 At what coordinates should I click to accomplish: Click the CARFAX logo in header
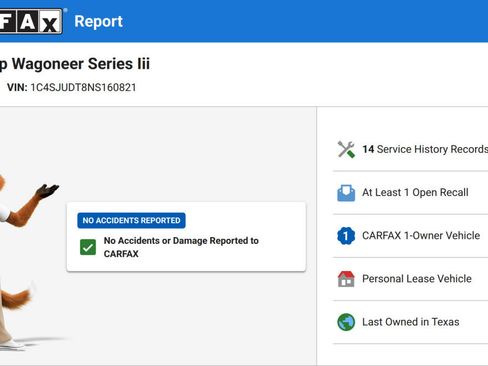pos(31,21)
